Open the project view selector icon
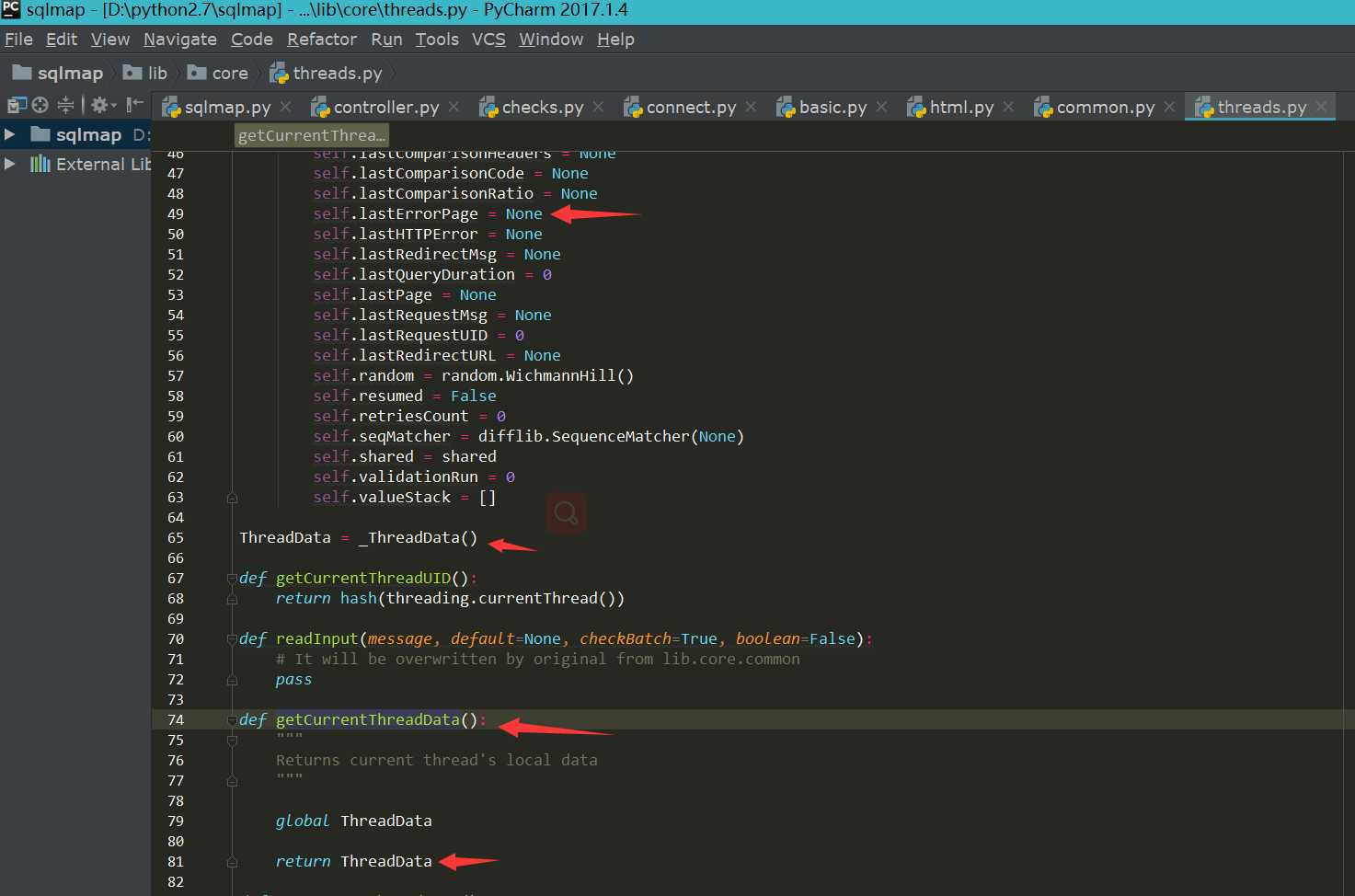Image resolution: width=1355 pixels, height=896 pixels. coord(17,105)
